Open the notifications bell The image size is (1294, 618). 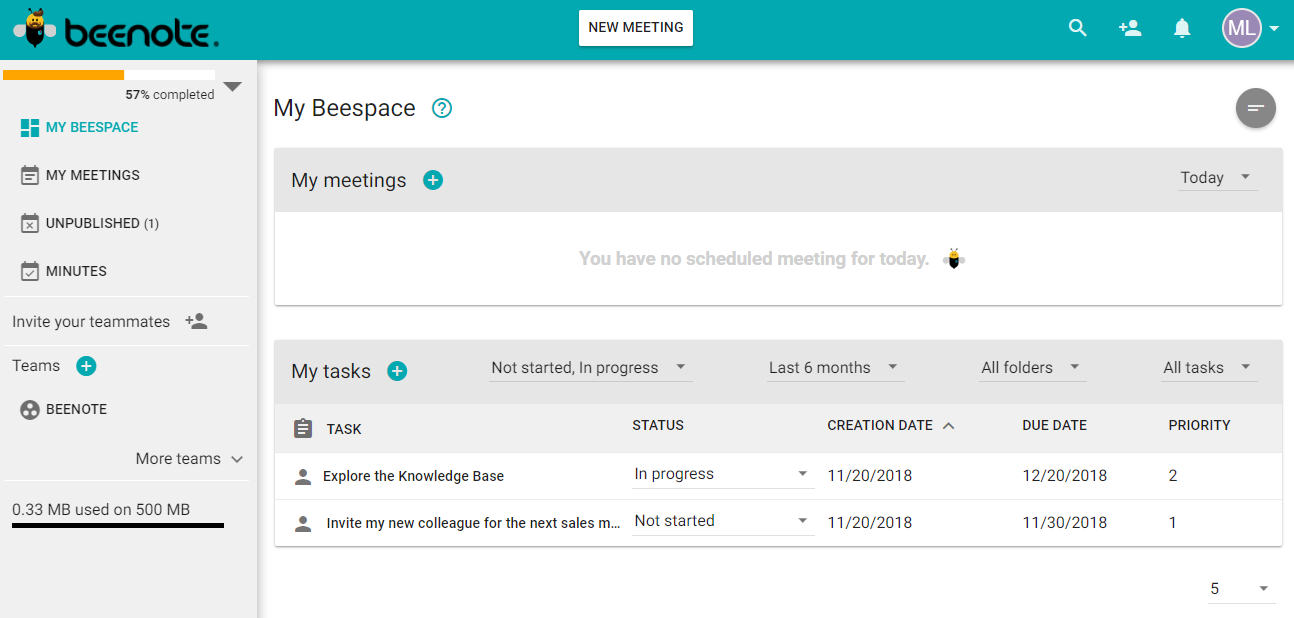(1182, 28)
